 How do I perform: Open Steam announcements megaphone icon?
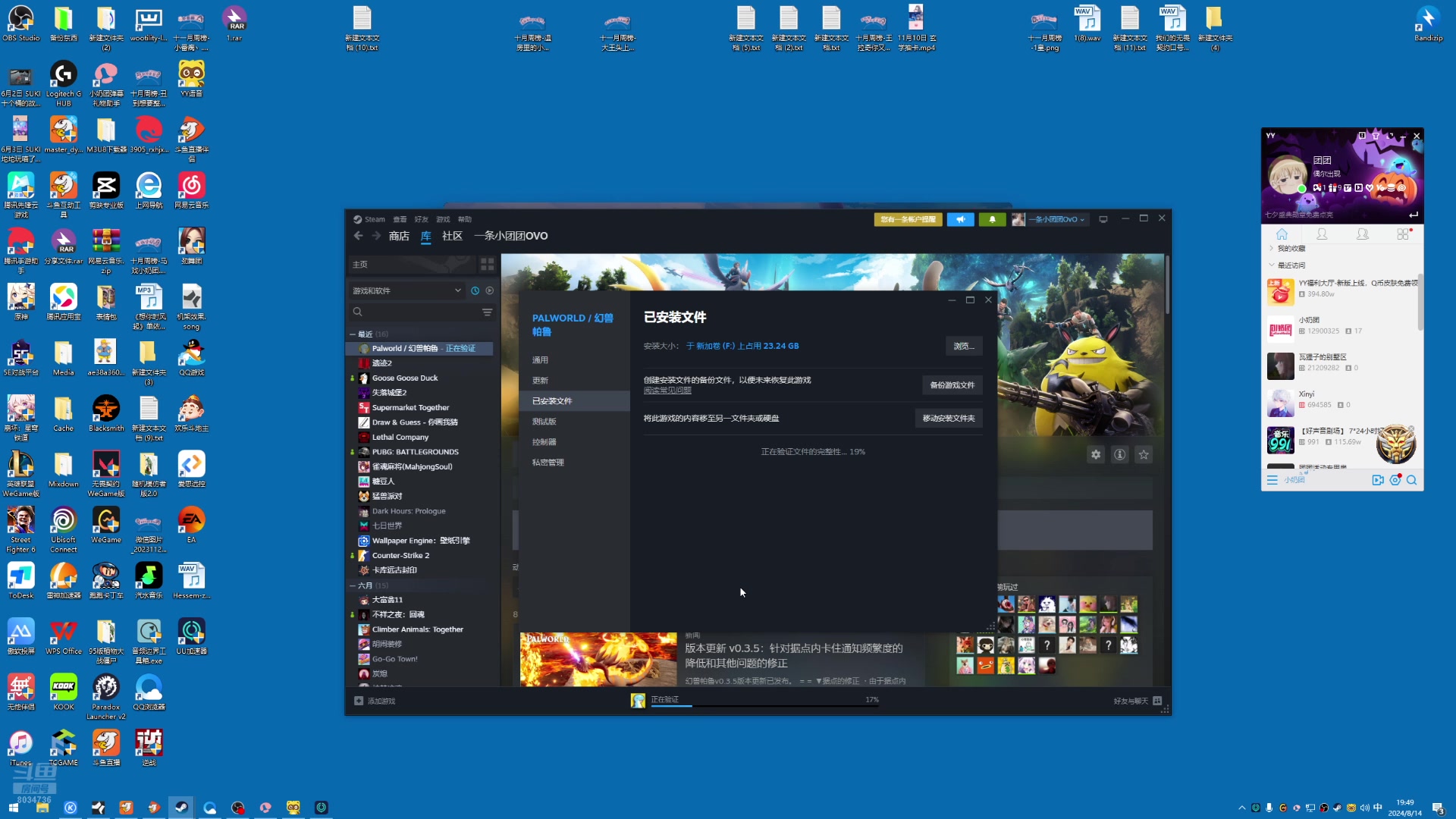click(961, 219)
